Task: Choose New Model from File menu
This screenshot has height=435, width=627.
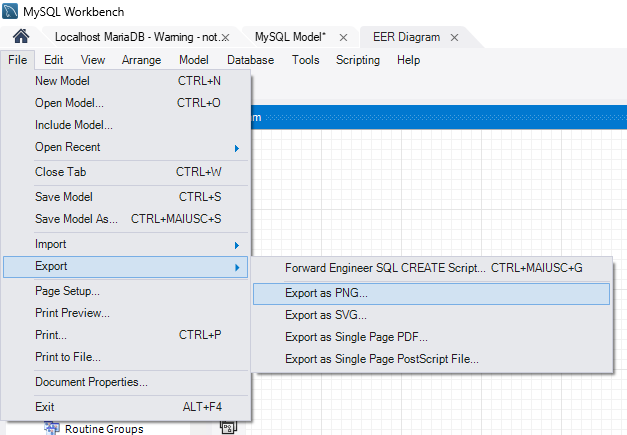Action: point(126,81)
